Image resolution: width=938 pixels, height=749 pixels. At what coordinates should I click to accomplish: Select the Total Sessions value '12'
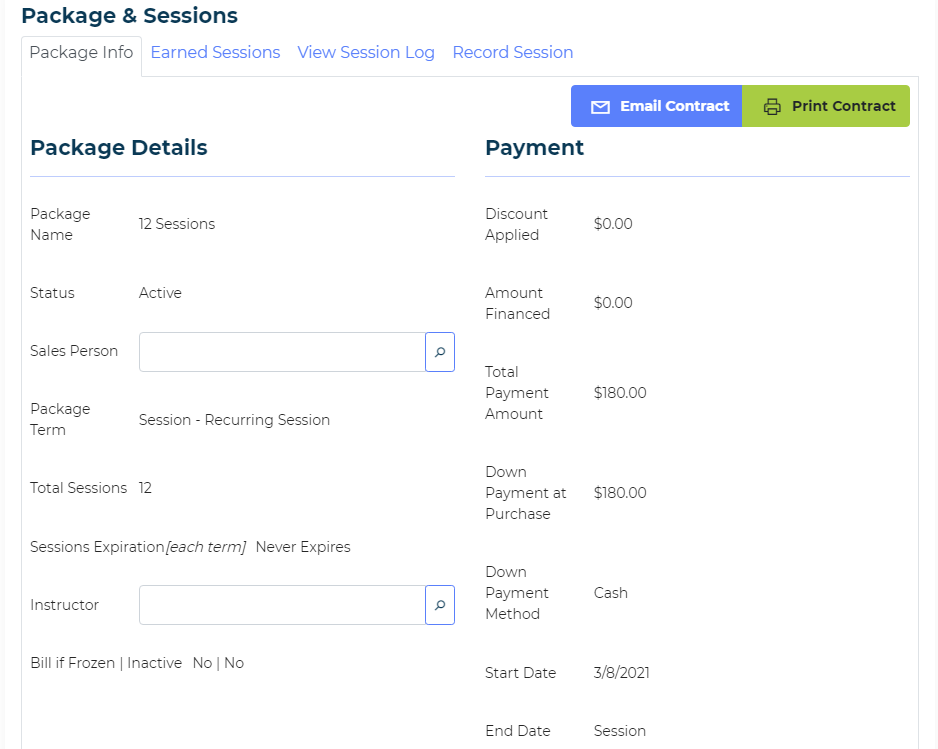[x=145, y=488]
